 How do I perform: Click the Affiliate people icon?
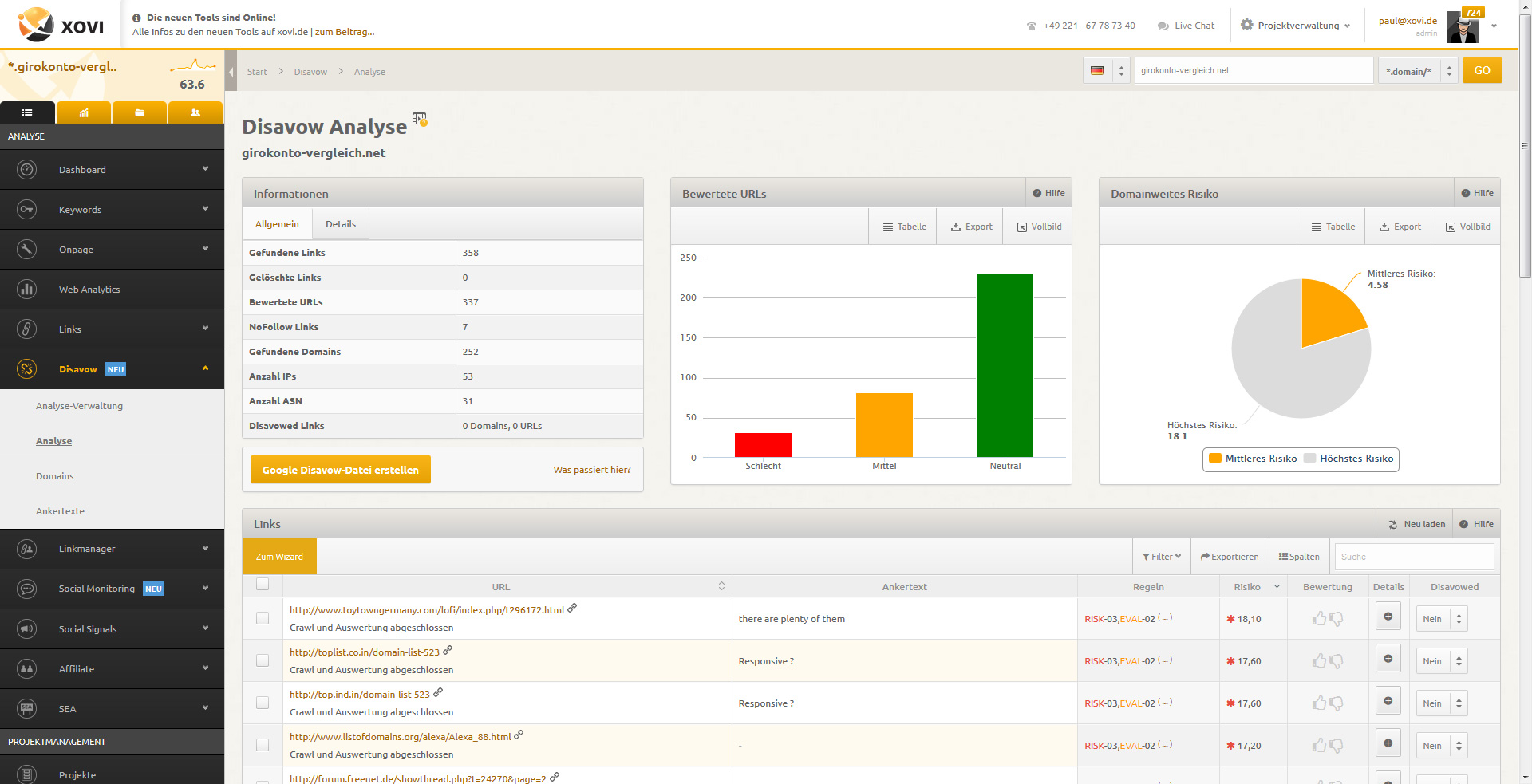[x=26, y=668]
